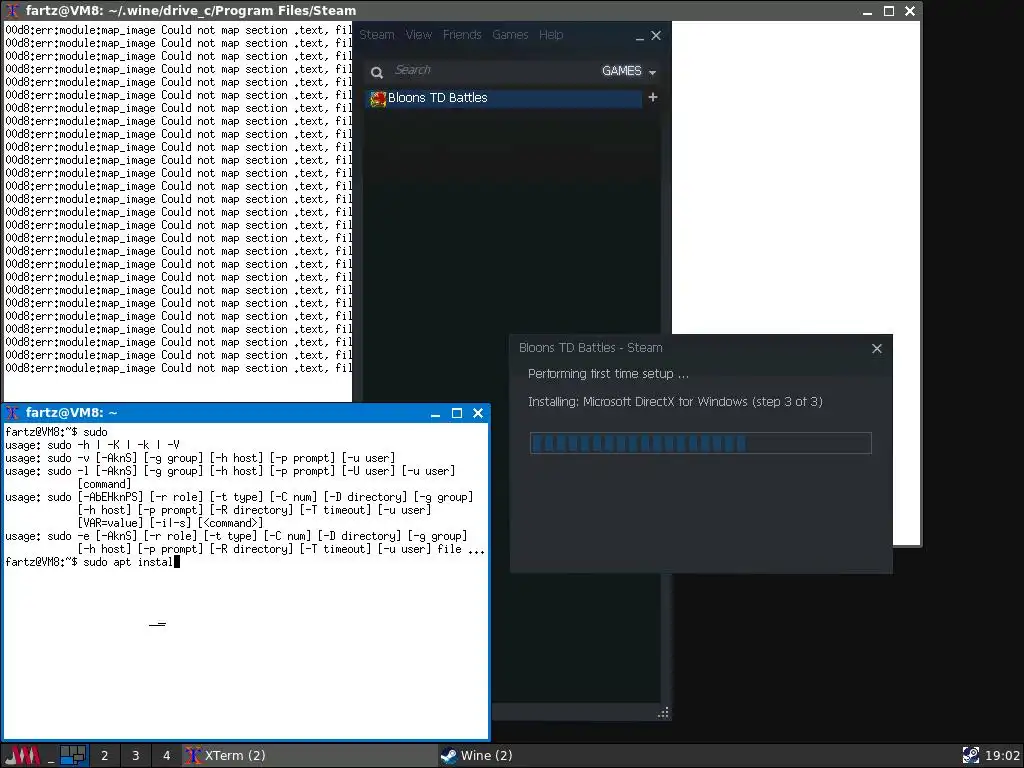This screenshot has width=1024, height=768.
Task: Click the XTerm (2) taskbar entry
Action: (x=310, y=756)
